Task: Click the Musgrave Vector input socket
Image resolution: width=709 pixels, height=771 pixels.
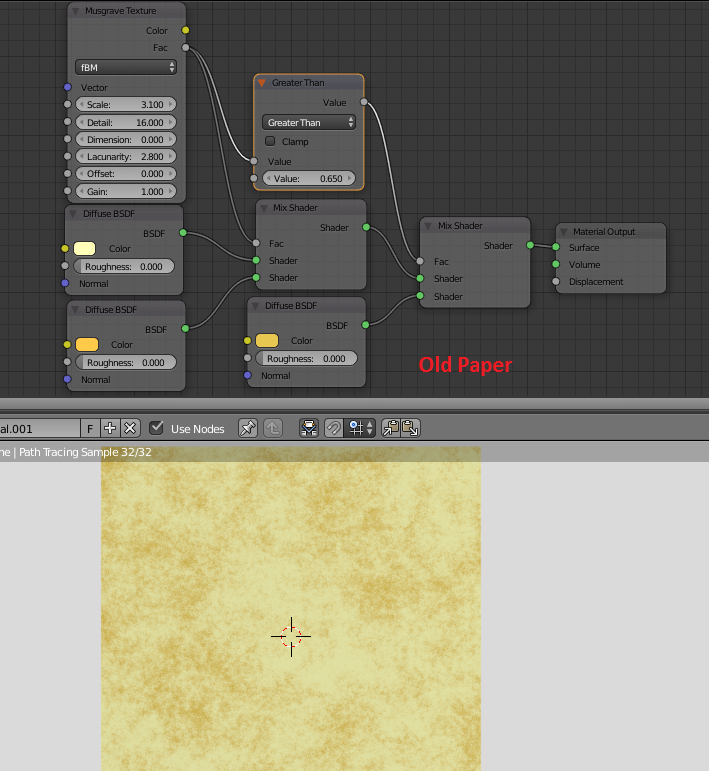Action: click(68, 87)
